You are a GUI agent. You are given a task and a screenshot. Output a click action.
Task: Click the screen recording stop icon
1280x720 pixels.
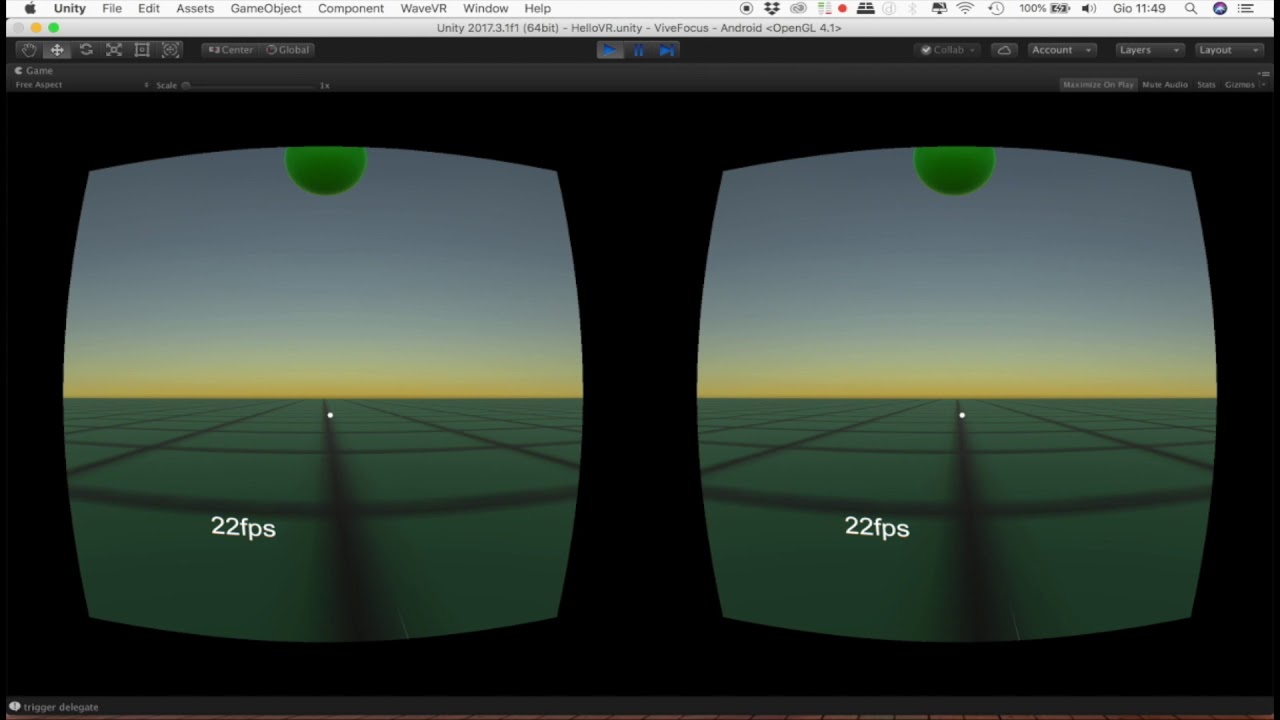point(747,8)
